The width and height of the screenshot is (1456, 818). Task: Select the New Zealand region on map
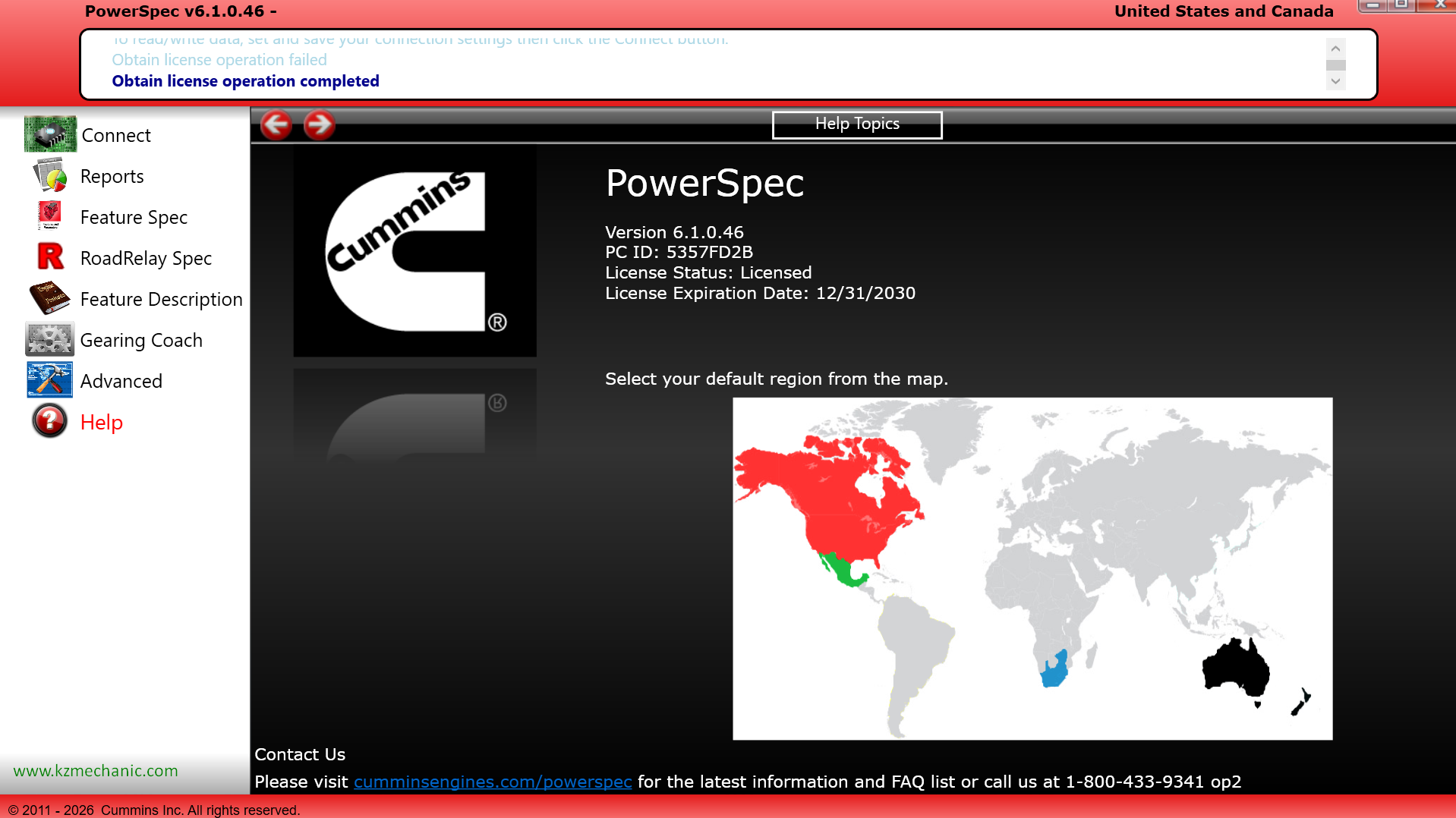coord(1301,702)
